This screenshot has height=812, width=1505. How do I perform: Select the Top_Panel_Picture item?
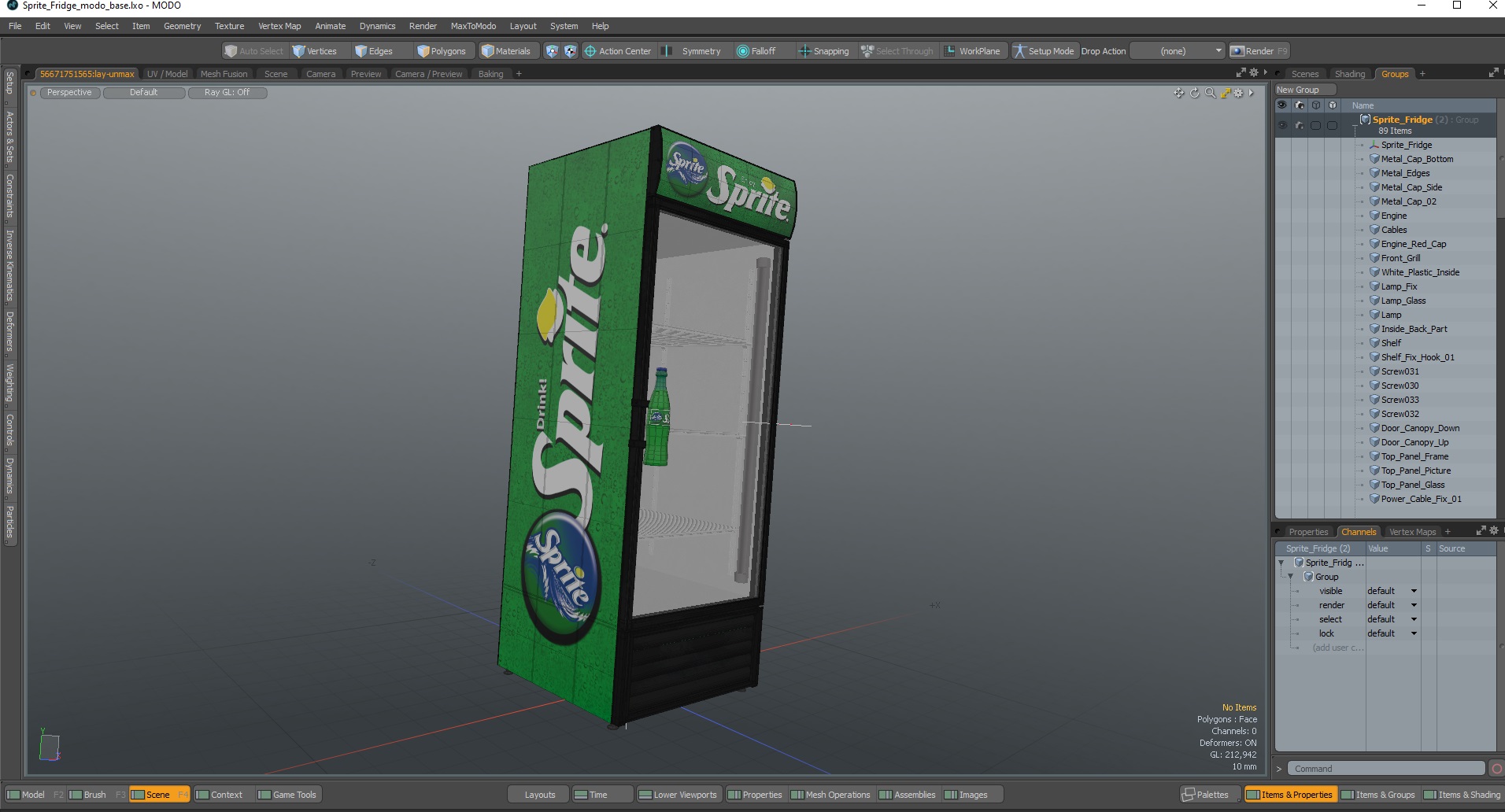(1415, 471)
